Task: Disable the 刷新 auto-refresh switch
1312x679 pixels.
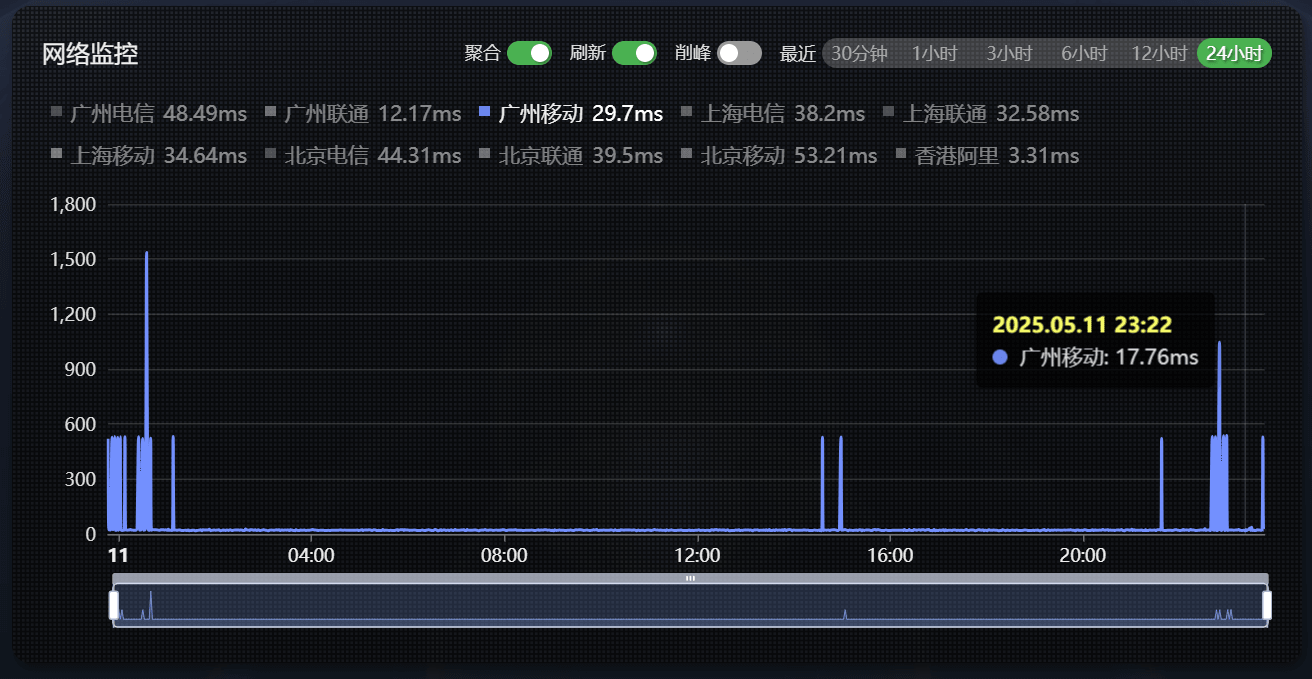Action: (634, 53)
